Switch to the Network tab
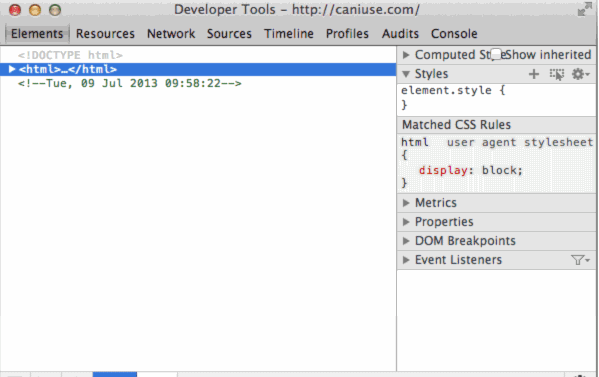Image resolution: width=599 pixels, height=377 pixels. 171,34
